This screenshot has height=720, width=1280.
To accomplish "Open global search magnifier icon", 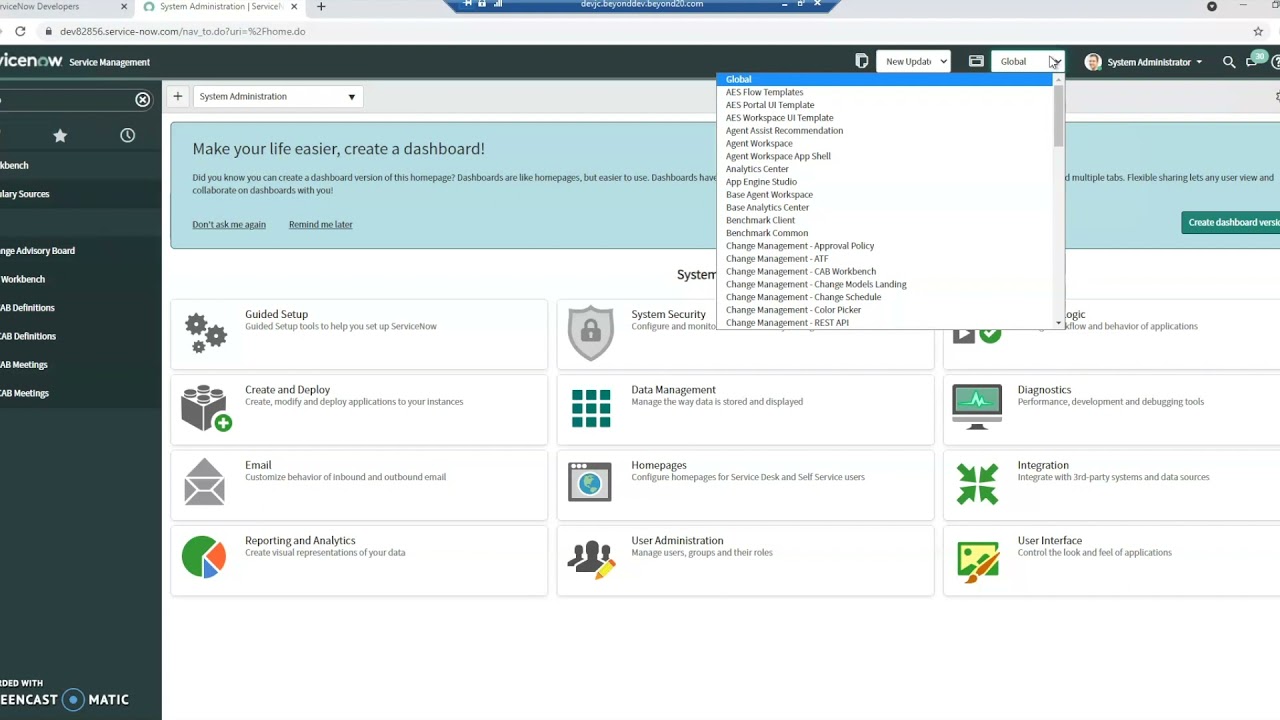I will pos(1229,62).
